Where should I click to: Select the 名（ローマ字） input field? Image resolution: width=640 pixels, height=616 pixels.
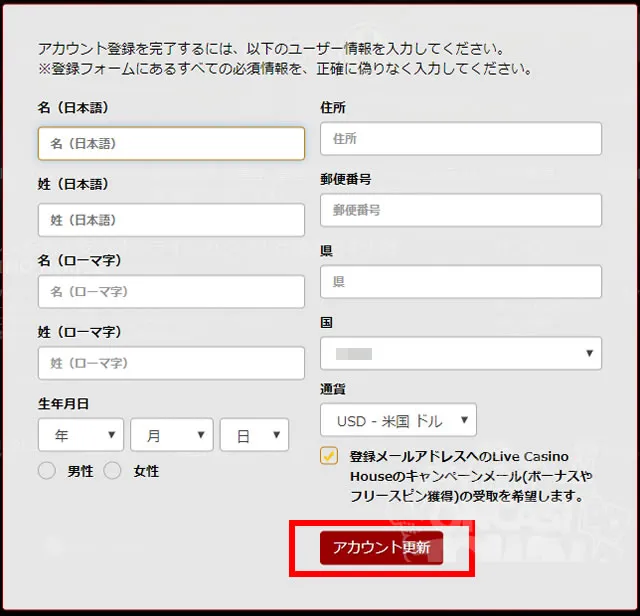point(171,291)
